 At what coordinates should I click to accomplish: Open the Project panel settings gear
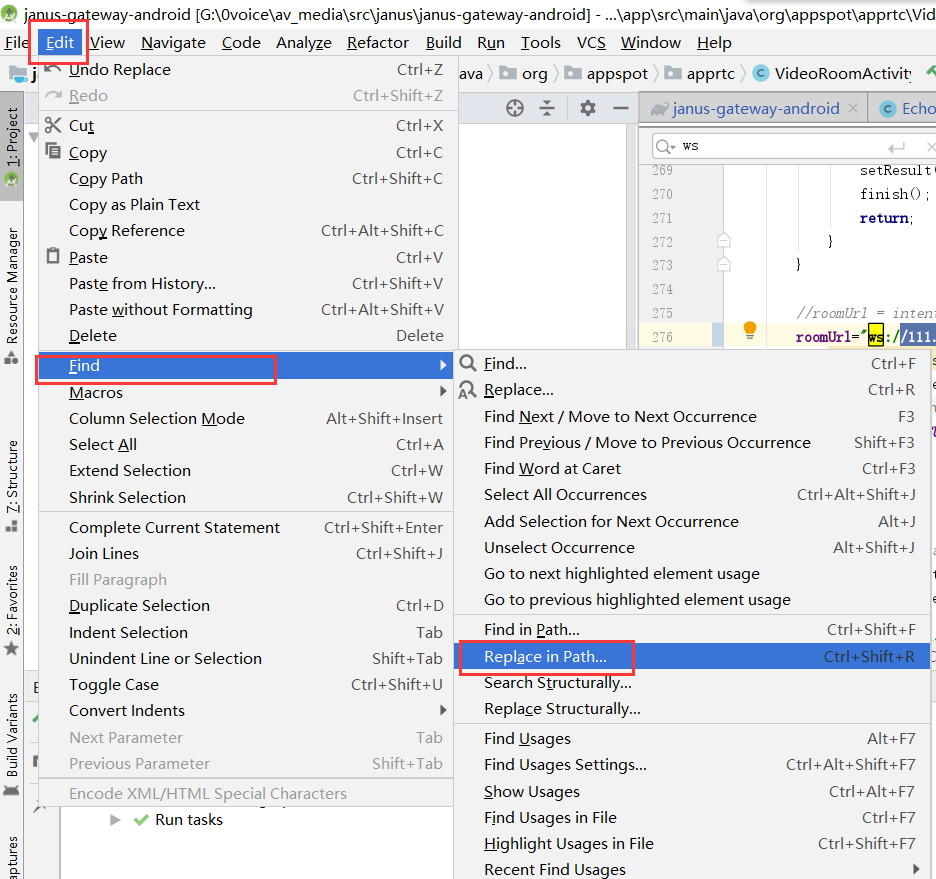point(588,108)
